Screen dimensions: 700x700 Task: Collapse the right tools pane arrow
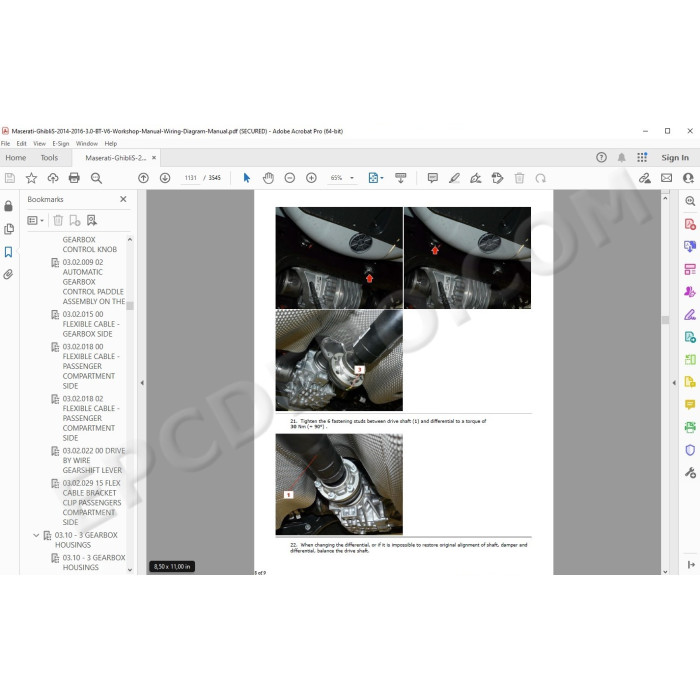pyautogui.click(x=674, y=383)
